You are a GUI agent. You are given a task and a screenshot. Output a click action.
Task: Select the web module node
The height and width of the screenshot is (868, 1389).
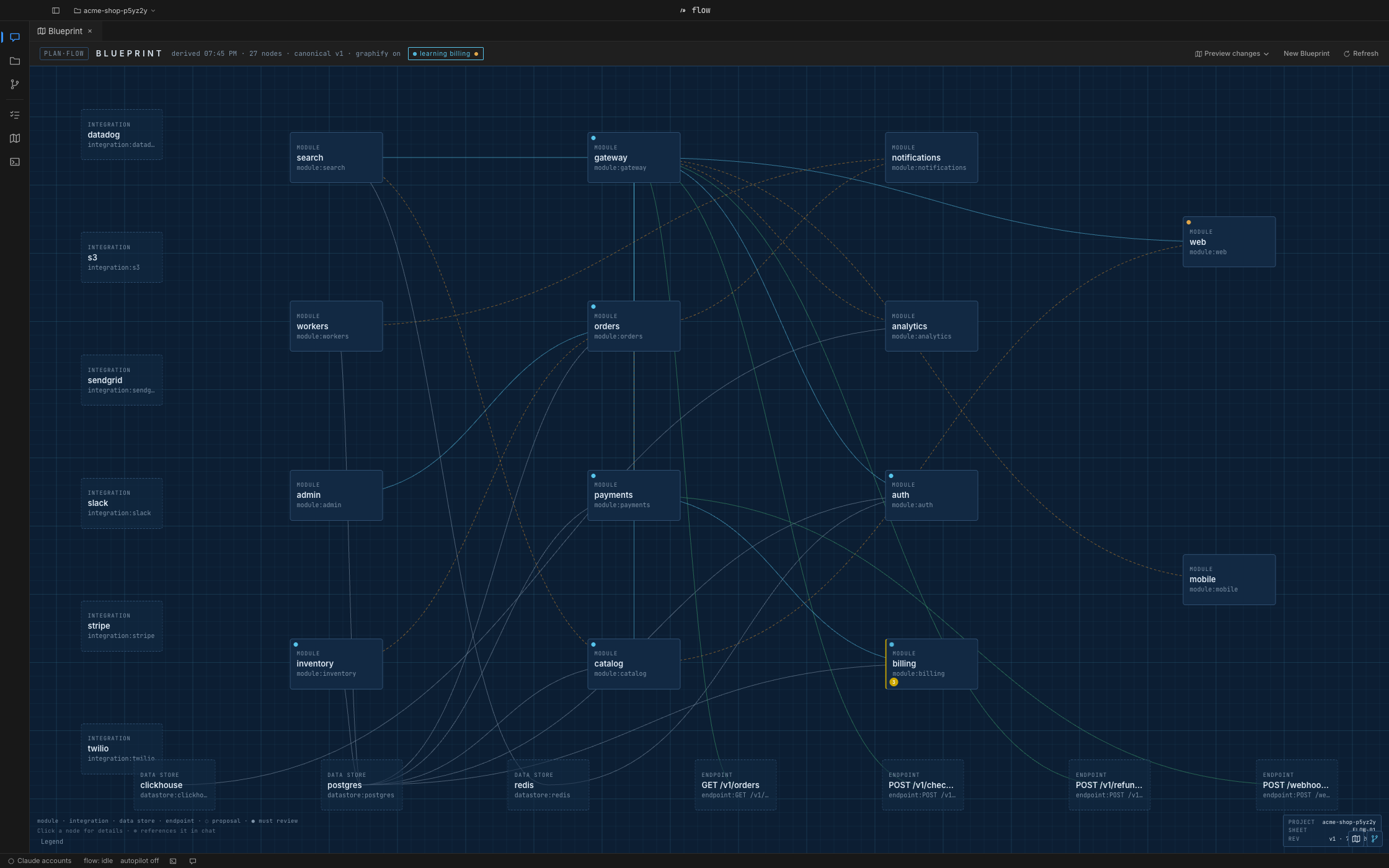pyautogui.click(x=1229, y=242)
